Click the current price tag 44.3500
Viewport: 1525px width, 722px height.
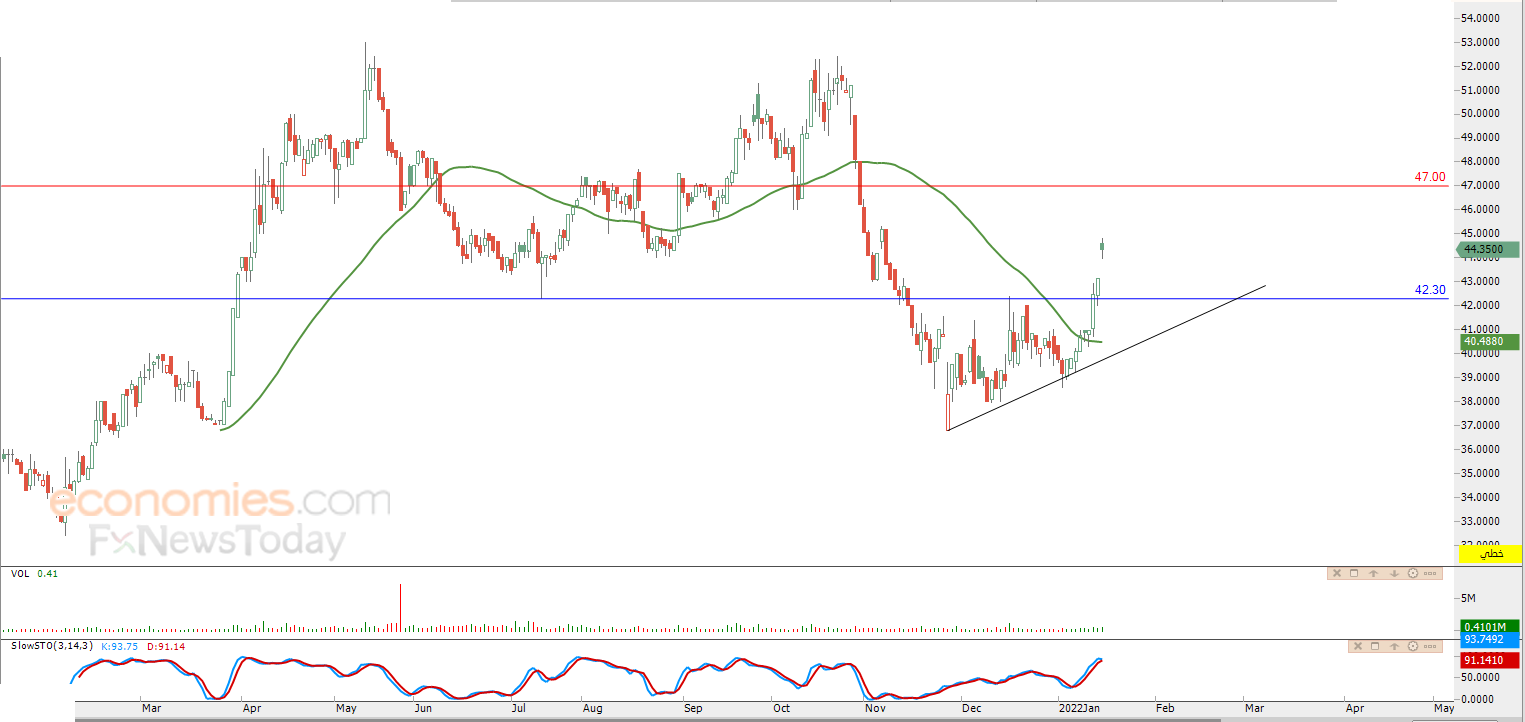[1489, 249]
